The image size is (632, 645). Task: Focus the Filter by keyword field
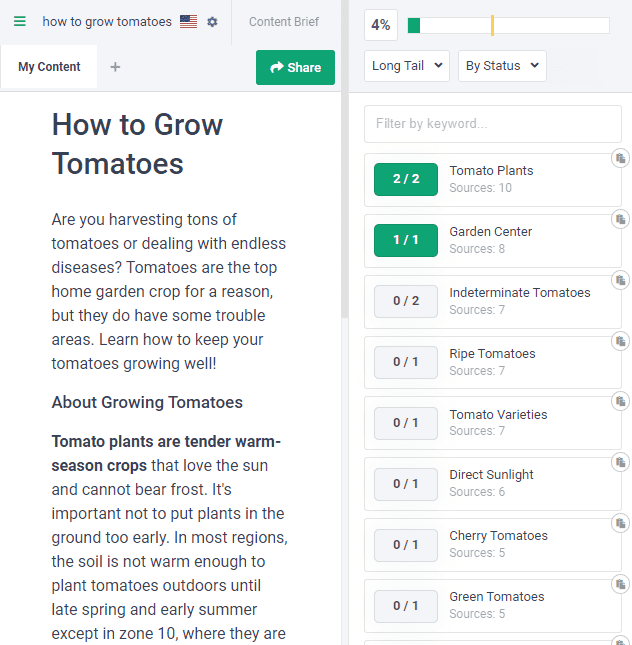click(493, 124)
